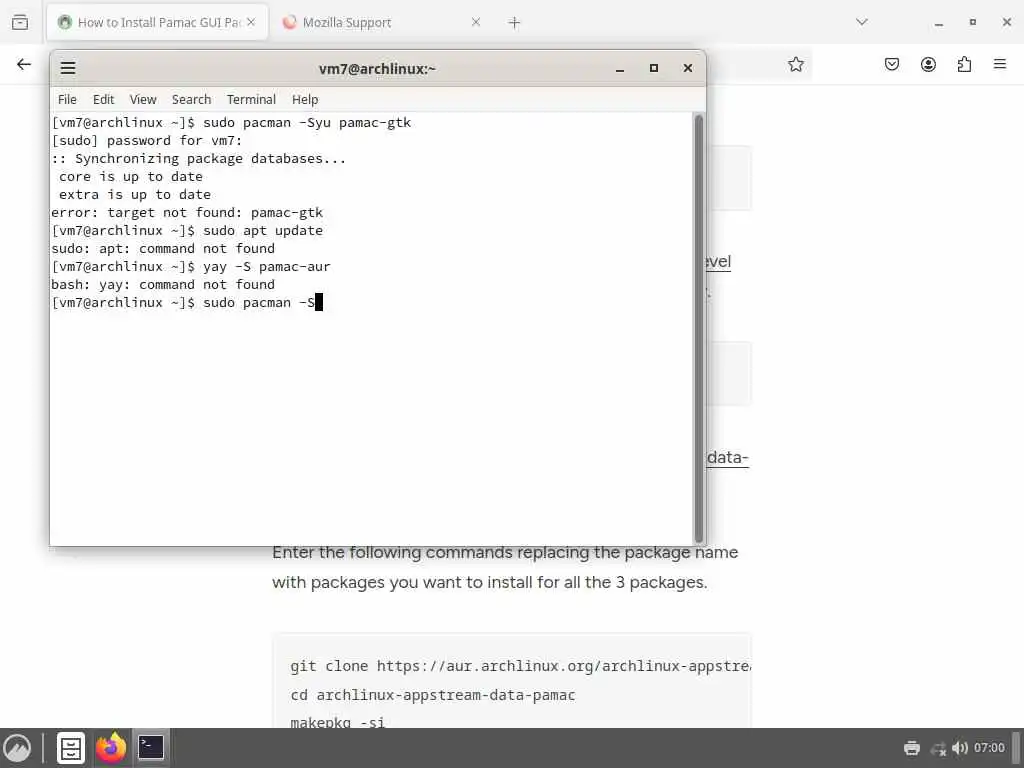Open the network status tray icon
The height and width of the screenshot is (768, 1024).
point(938,748)
